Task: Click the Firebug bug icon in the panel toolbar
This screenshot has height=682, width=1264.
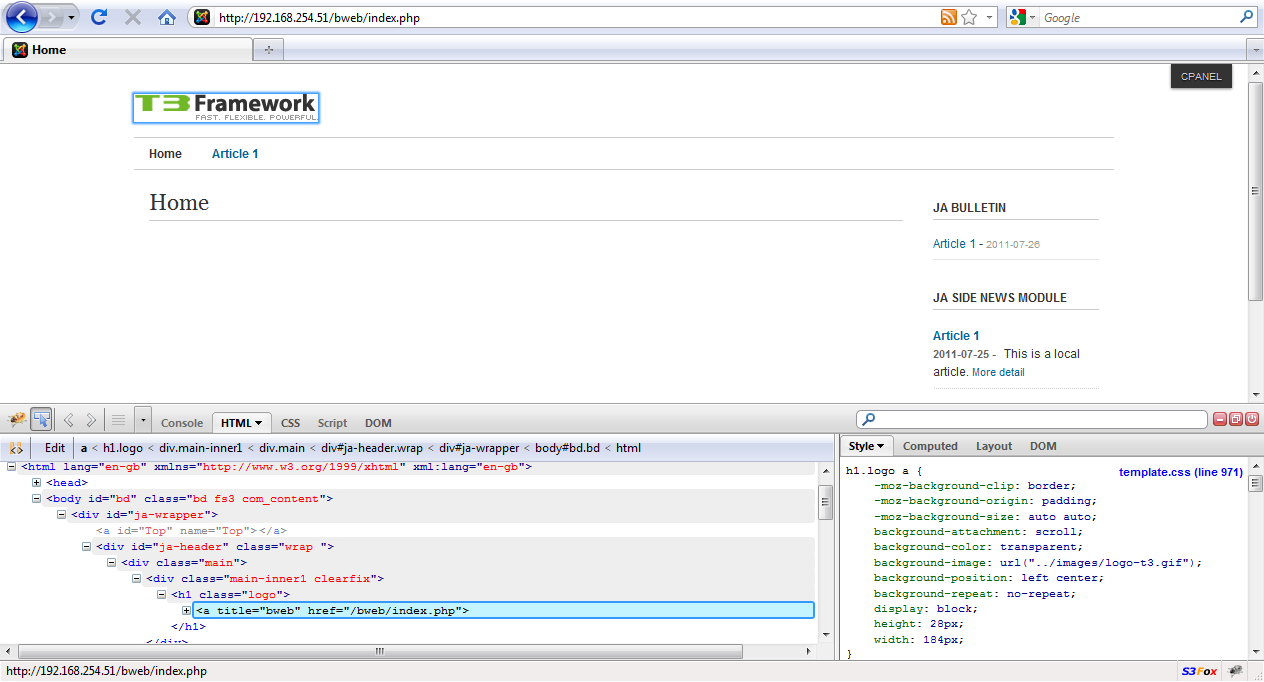Action: (x=16, y=420)
